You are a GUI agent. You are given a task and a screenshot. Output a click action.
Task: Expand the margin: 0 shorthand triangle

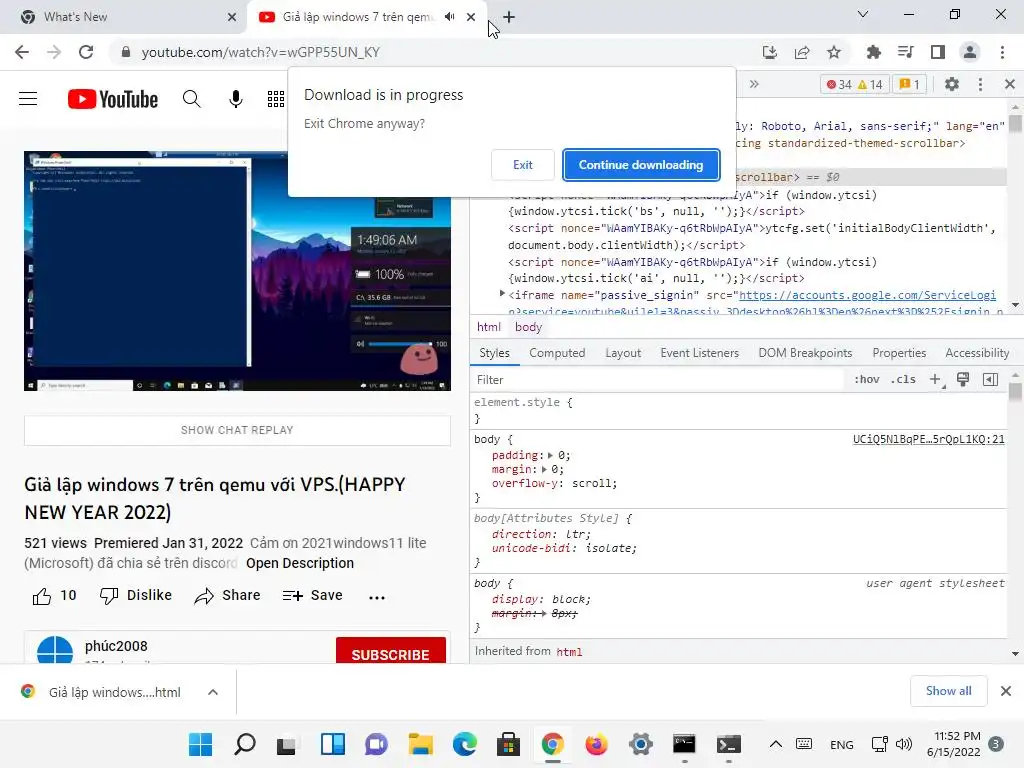543,470
